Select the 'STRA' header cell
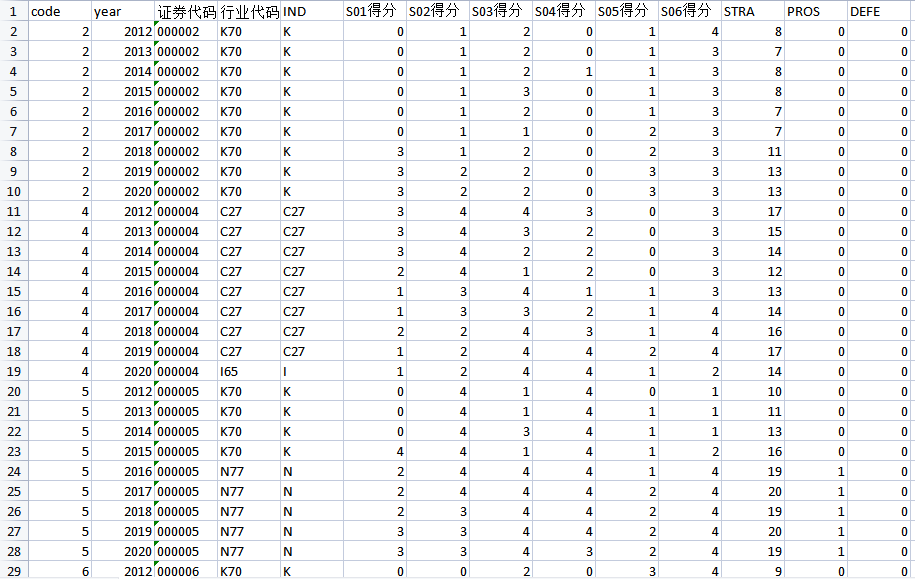Screen dimensions: 915x579 [x=753, y=11]
